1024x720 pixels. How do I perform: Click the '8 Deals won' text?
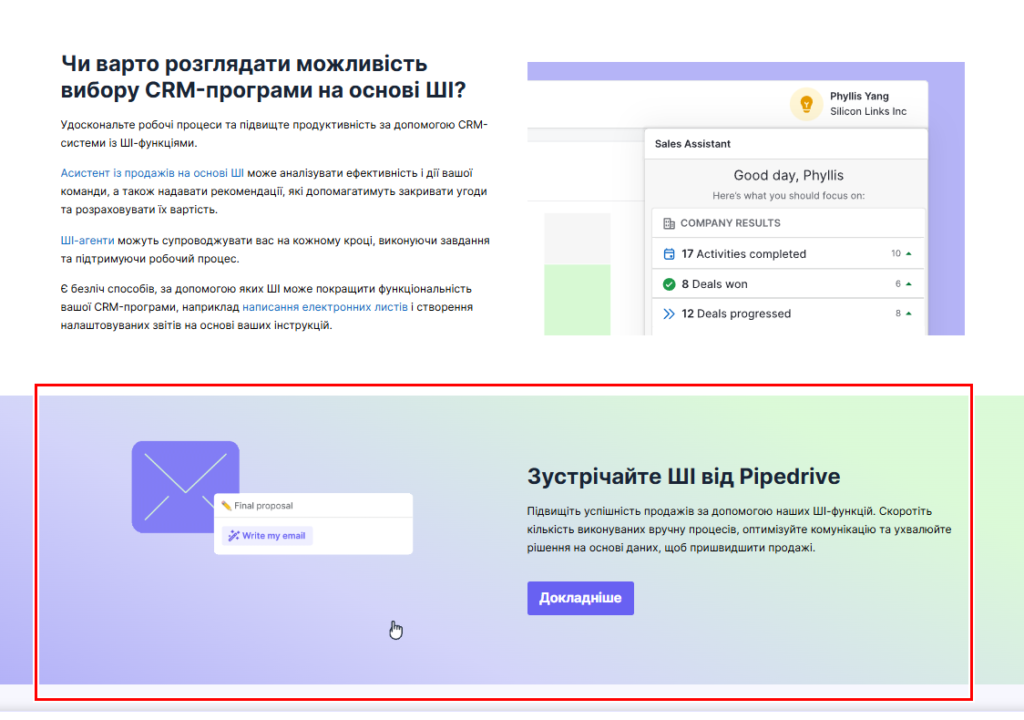[x=714, y=284]
